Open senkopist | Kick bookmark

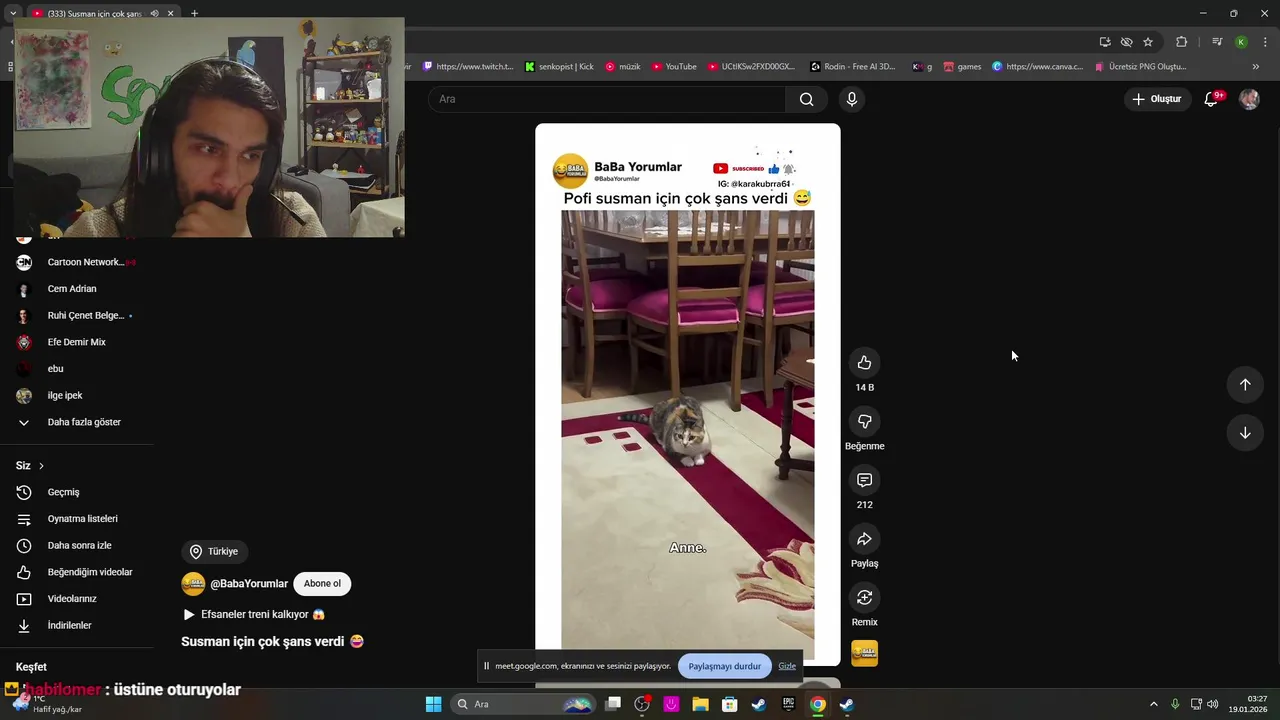(x=559, y=67)
